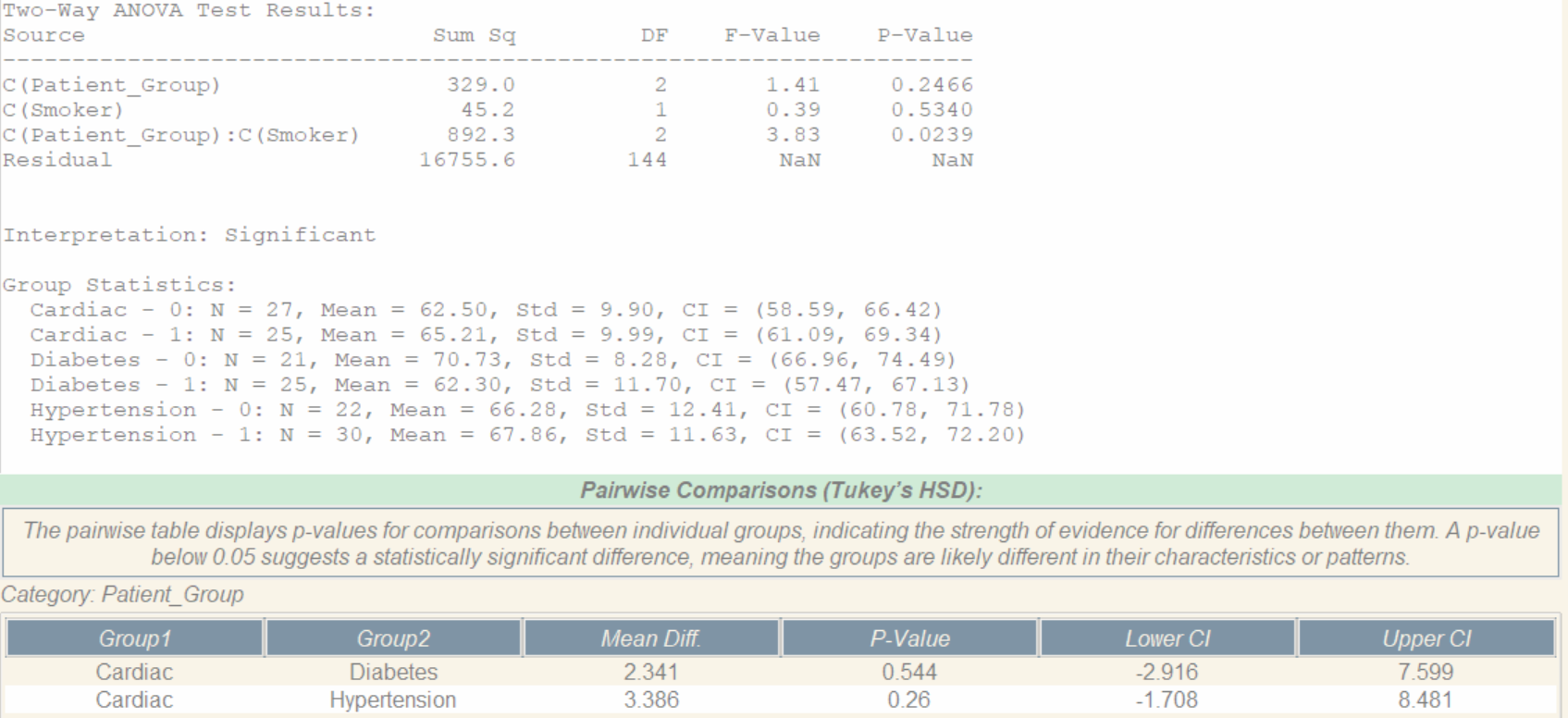1568x718 pixels.
Task: Select the Pairwise Comparisons (Tukey's HSD) heading bar
Action: 781,490
